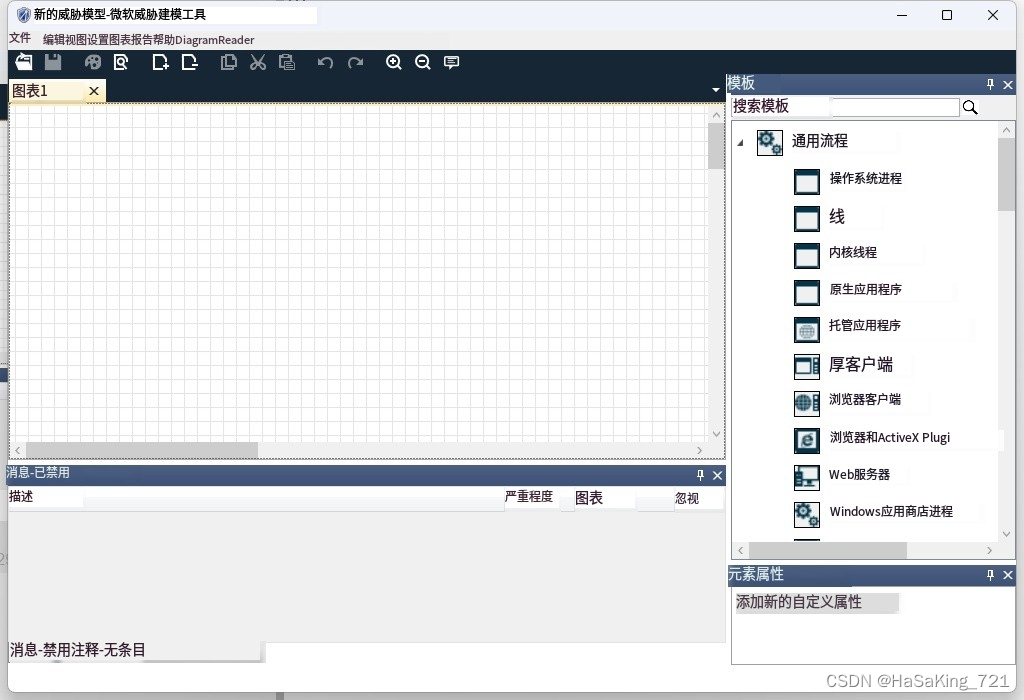Screen dimensions: 1024x700
Task: Click the 添加新的自定义属性 button
Action: click(816, 602)
